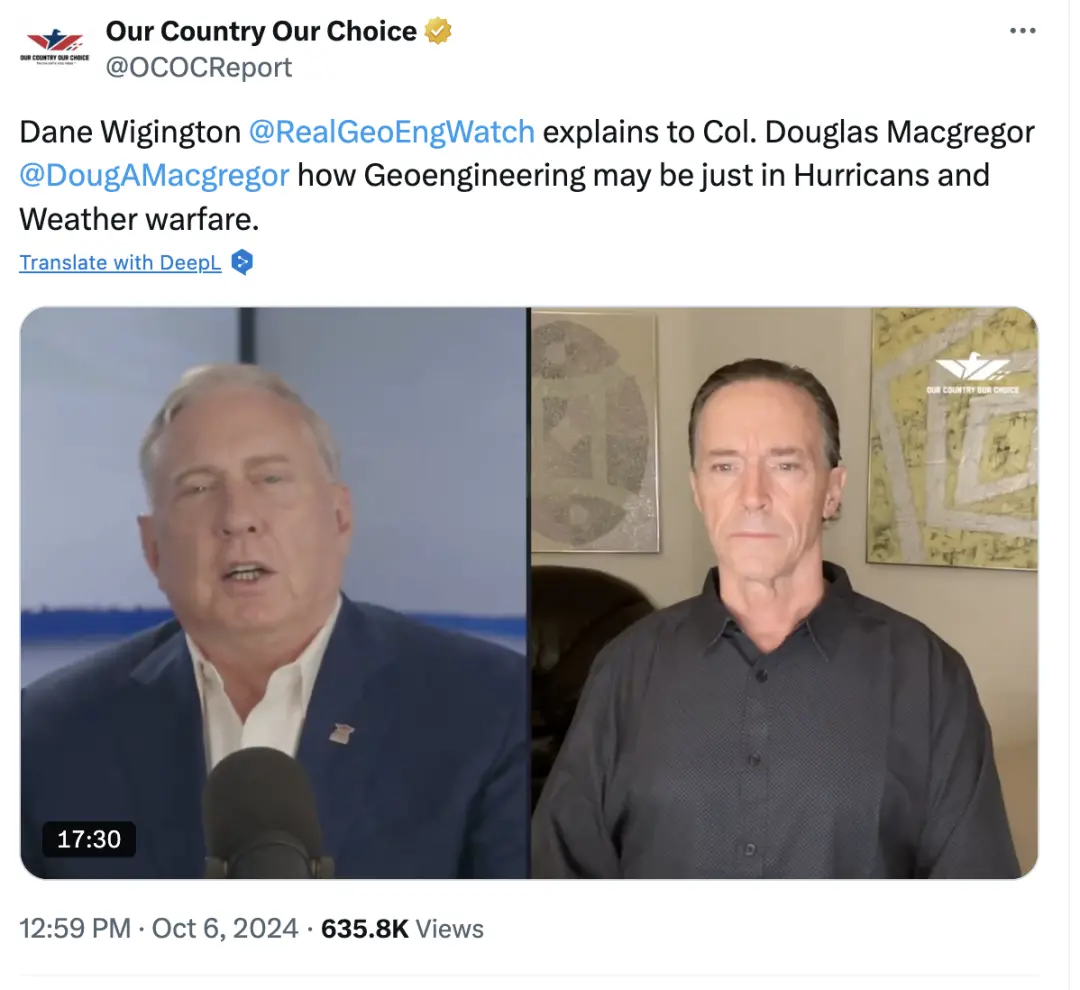Click the 17:30 video duration badge
The height and width of the screenshot is (990, 1080).
89,839
